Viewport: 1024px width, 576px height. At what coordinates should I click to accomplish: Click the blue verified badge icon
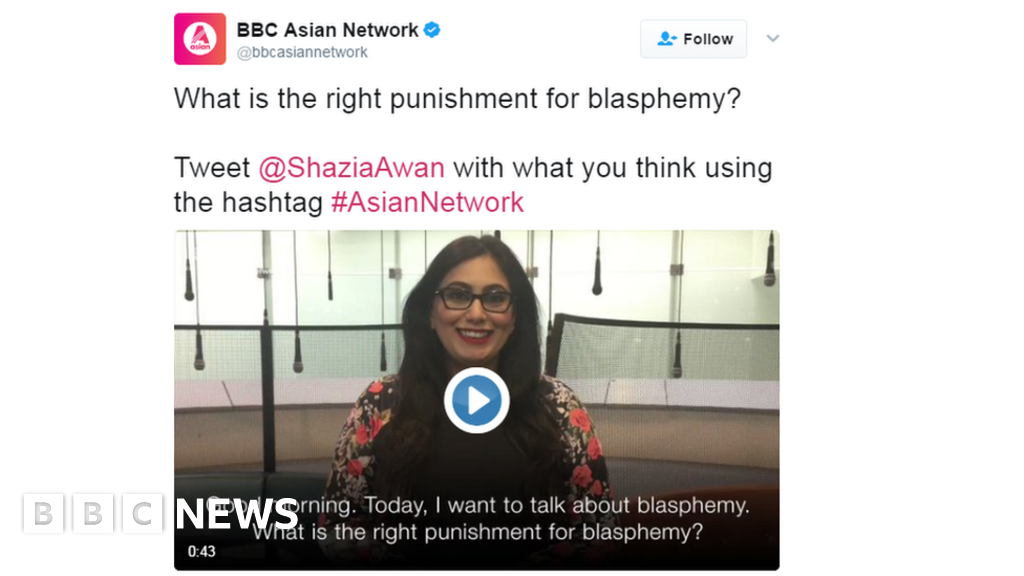[432, 30]
